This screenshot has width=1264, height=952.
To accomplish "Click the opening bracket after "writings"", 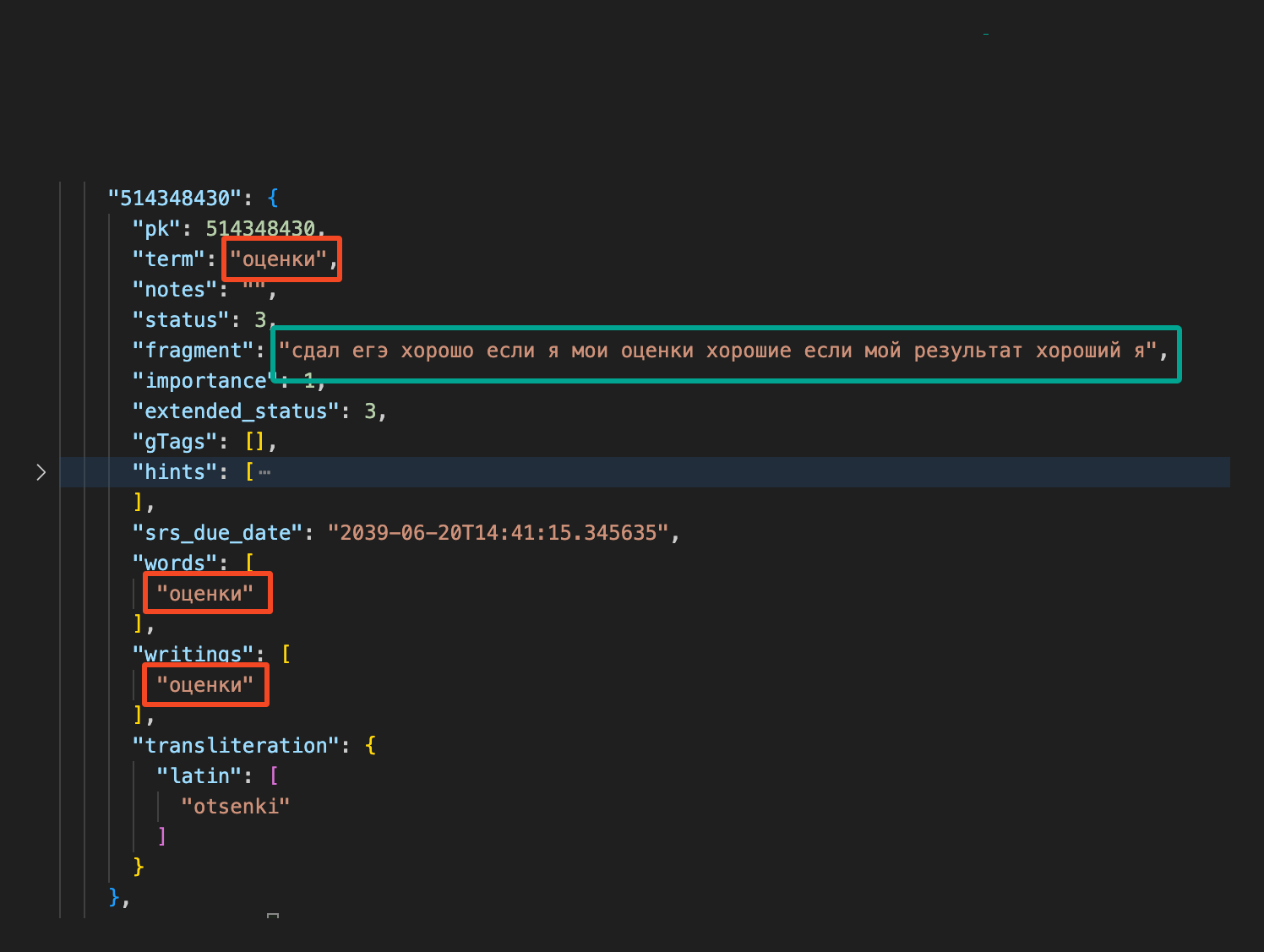I will [286, 655].
